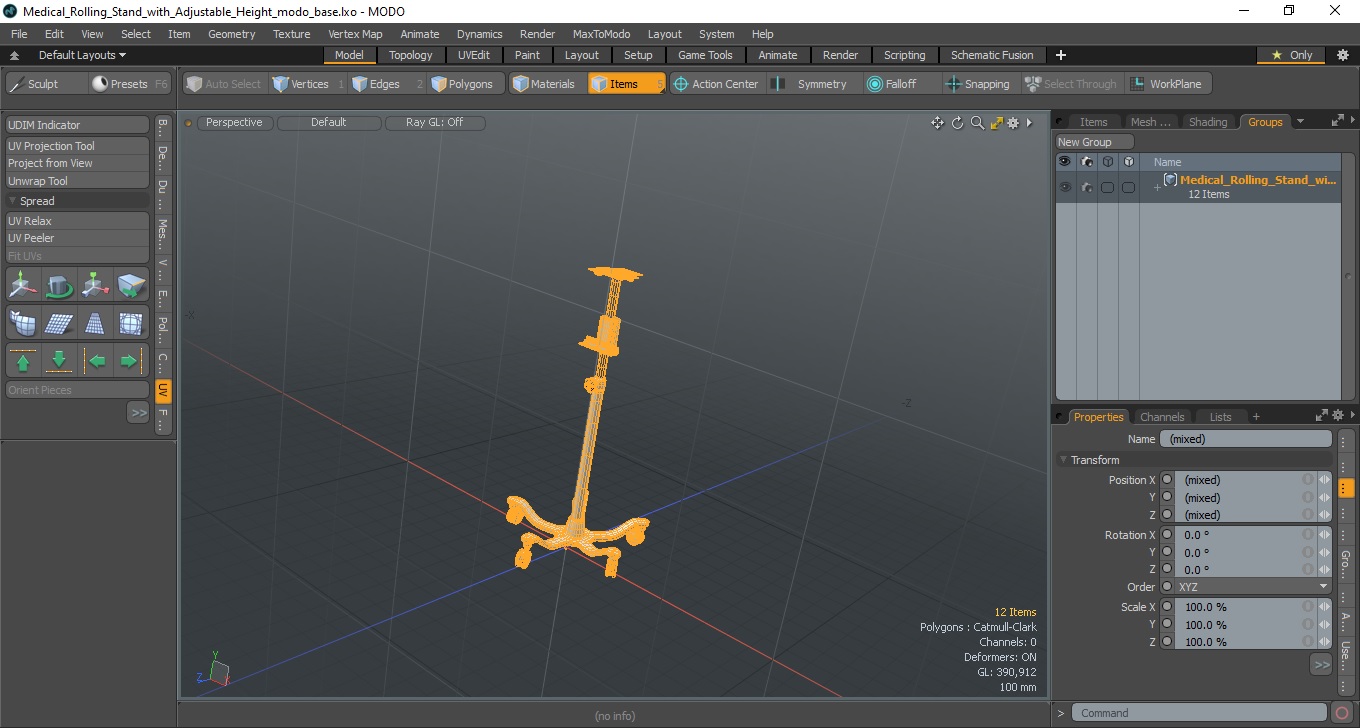Screen dimensions: 1360x728
Task: Collapse the Transform section
Action: click(x=1063, y=460)
